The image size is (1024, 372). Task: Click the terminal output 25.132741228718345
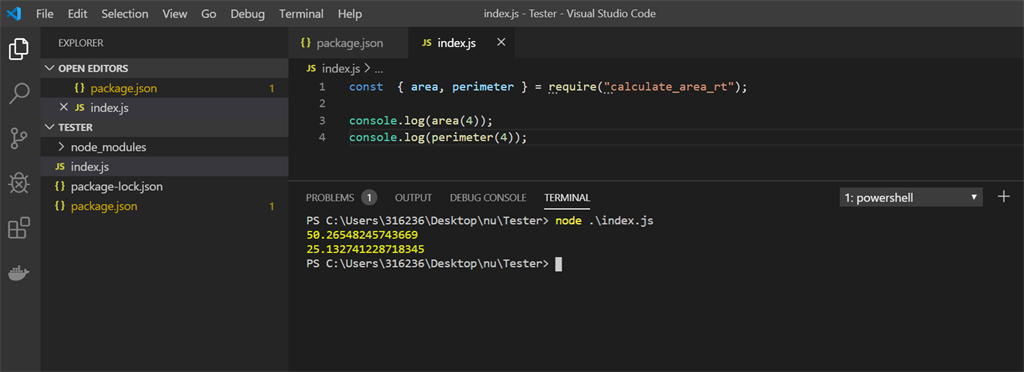click(365, 249)
